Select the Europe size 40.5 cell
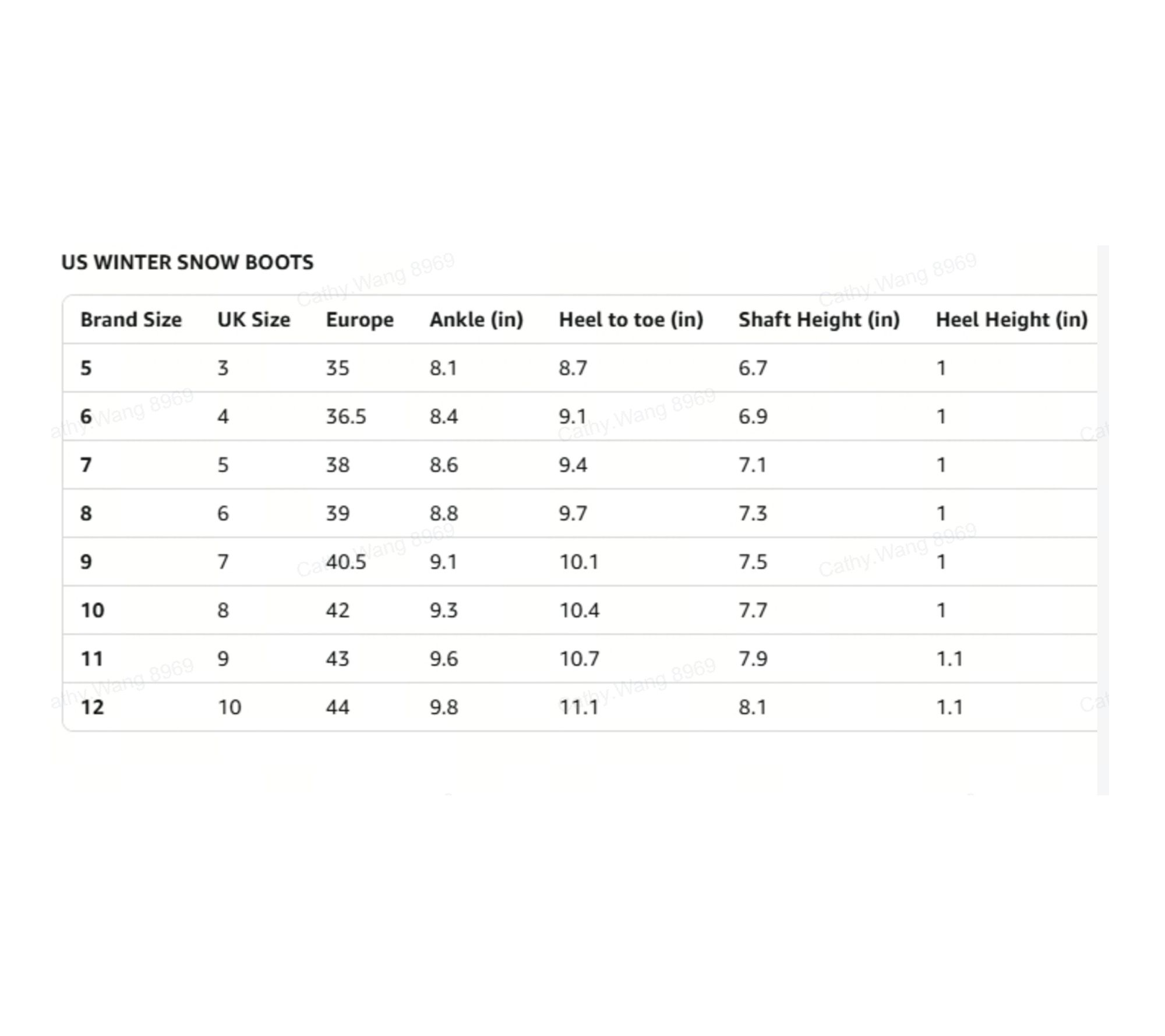 coord(346,562)
